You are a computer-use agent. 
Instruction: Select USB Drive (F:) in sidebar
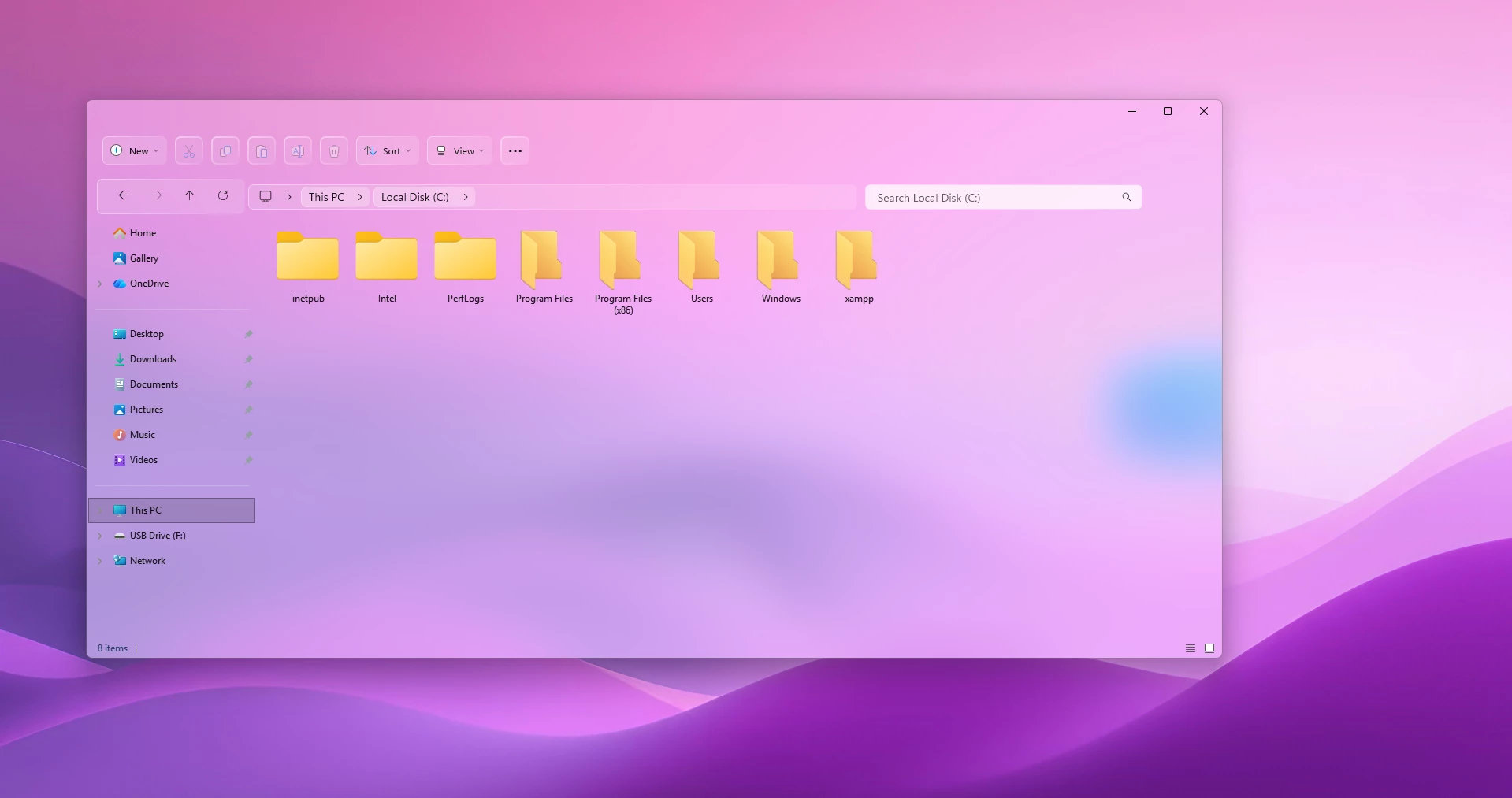(158, 536)
